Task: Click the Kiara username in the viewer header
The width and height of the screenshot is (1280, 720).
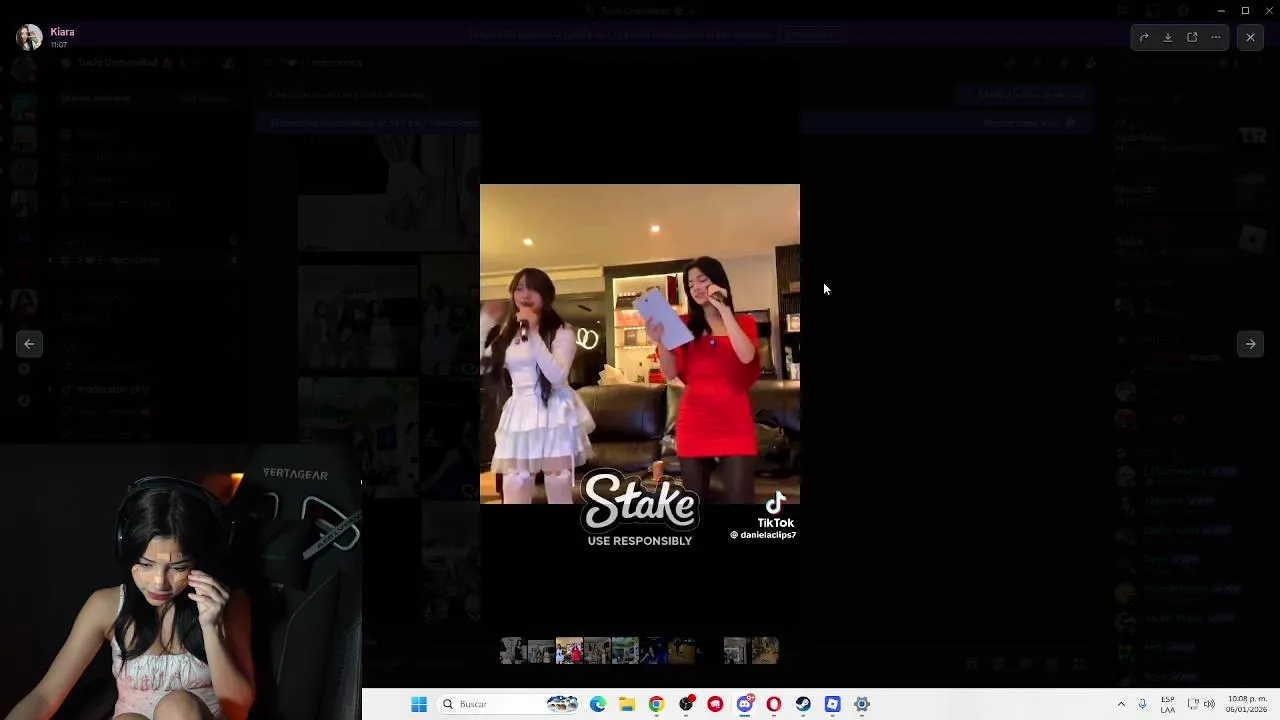Action: click(62, 32)
